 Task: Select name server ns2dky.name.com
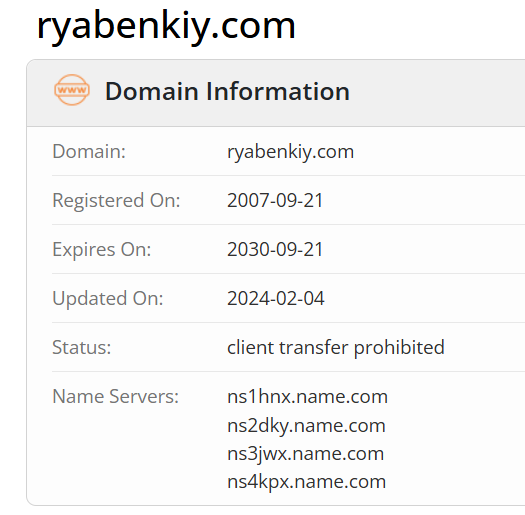pyautogui.click(x=306, y=426)
